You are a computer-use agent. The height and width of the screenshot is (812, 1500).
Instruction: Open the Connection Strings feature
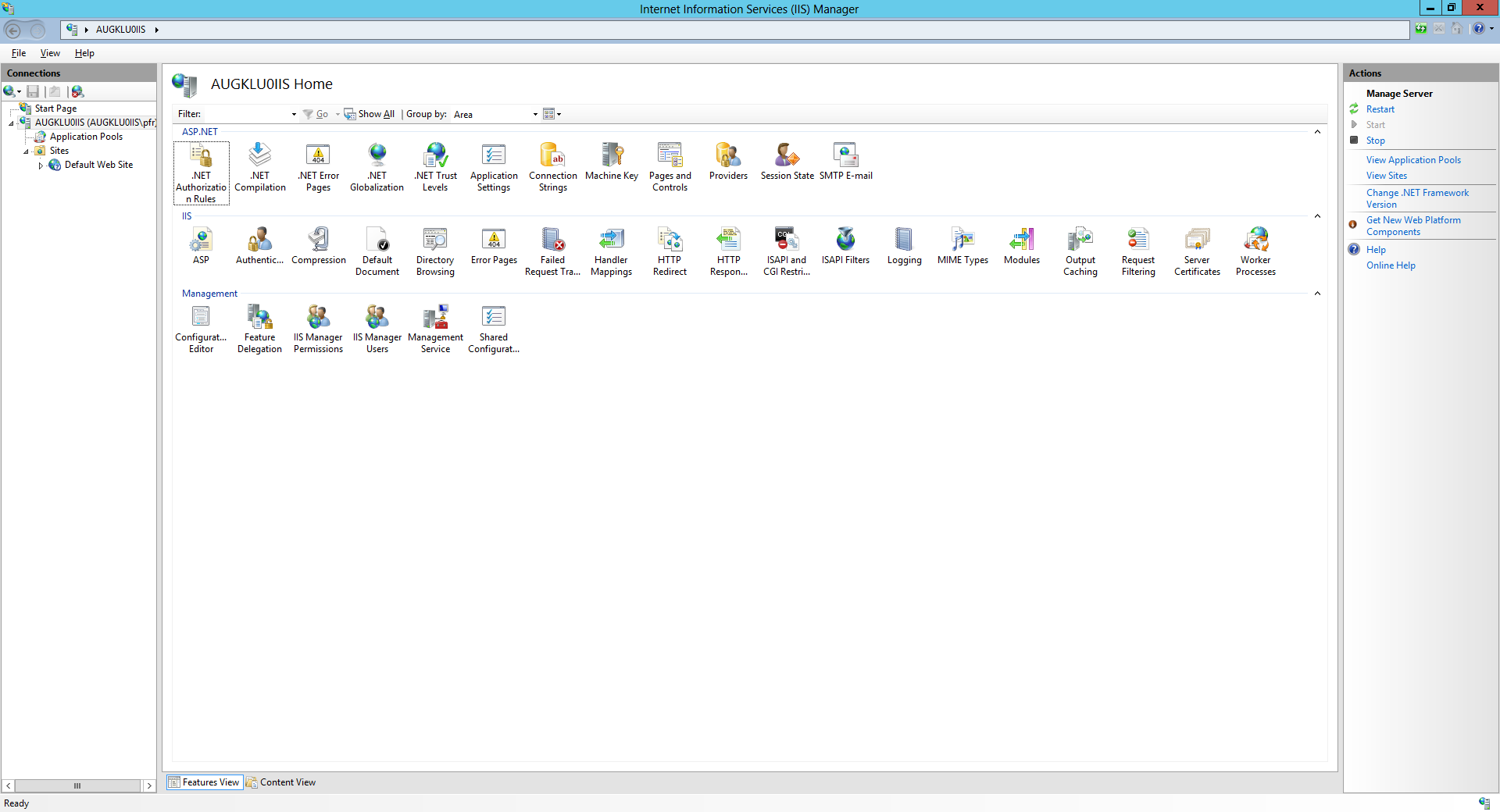pyautogui.click(x=553, y=166)
